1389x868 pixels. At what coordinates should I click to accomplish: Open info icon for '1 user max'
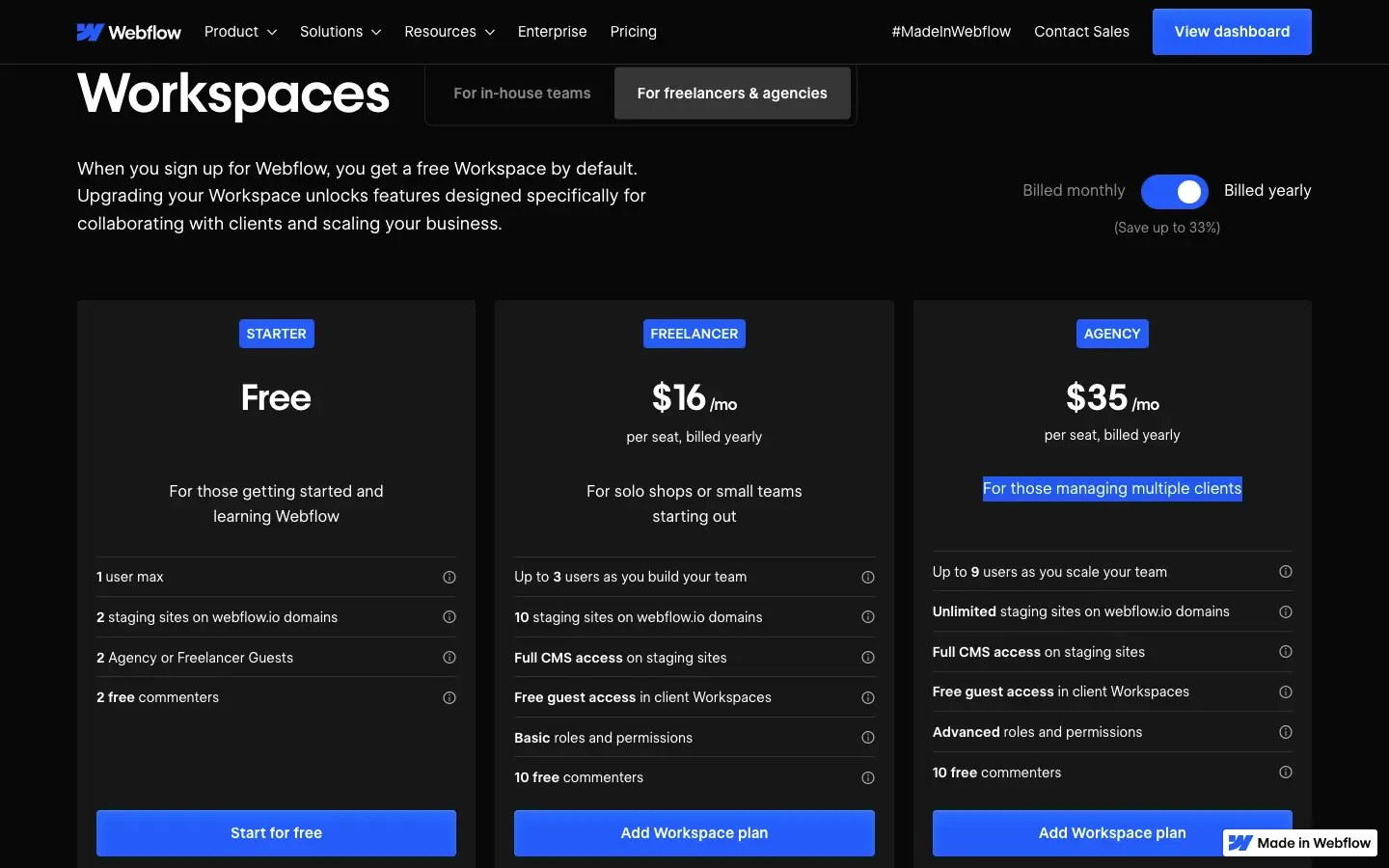449,577
